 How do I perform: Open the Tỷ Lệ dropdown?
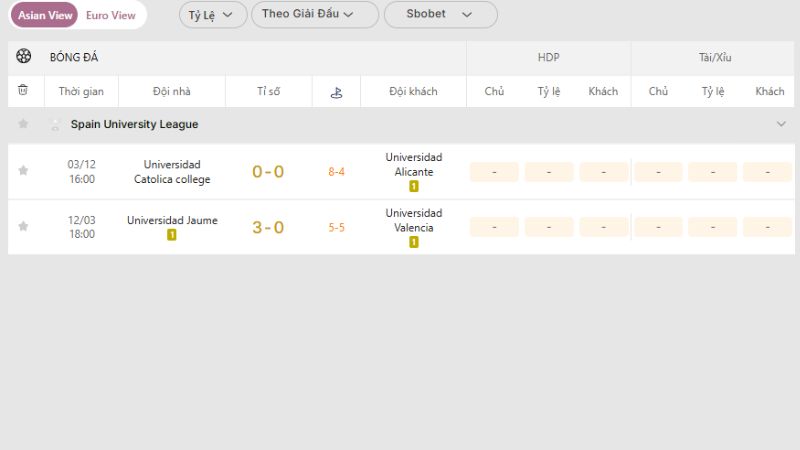(211, 15)
